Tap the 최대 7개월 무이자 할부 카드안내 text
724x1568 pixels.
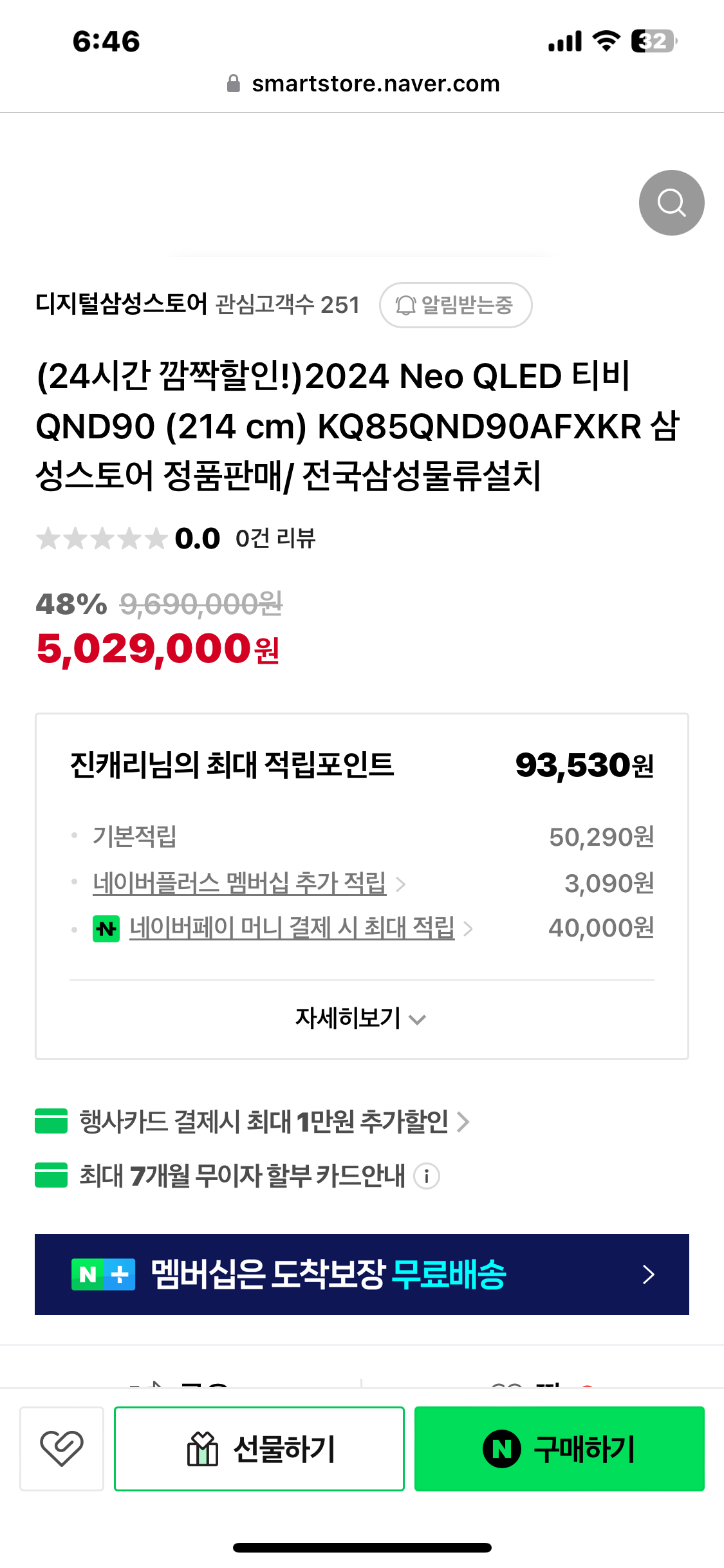pyautogui.click(x=242, y=1176)
